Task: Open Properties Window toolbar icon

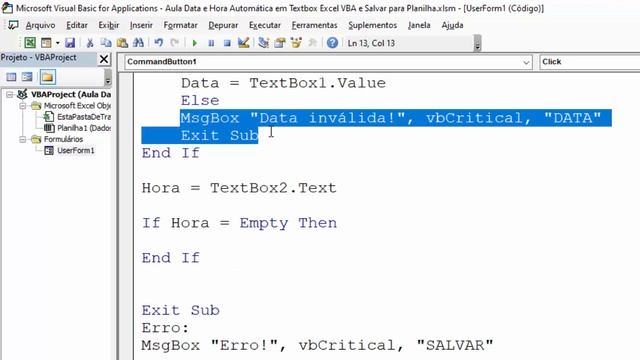Action: 280,43
